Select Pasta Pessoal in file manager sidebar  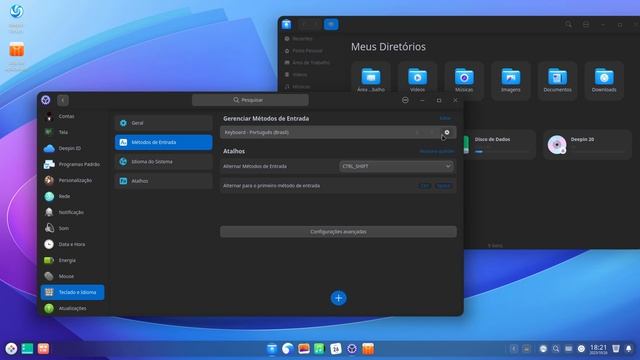point(307,51)
